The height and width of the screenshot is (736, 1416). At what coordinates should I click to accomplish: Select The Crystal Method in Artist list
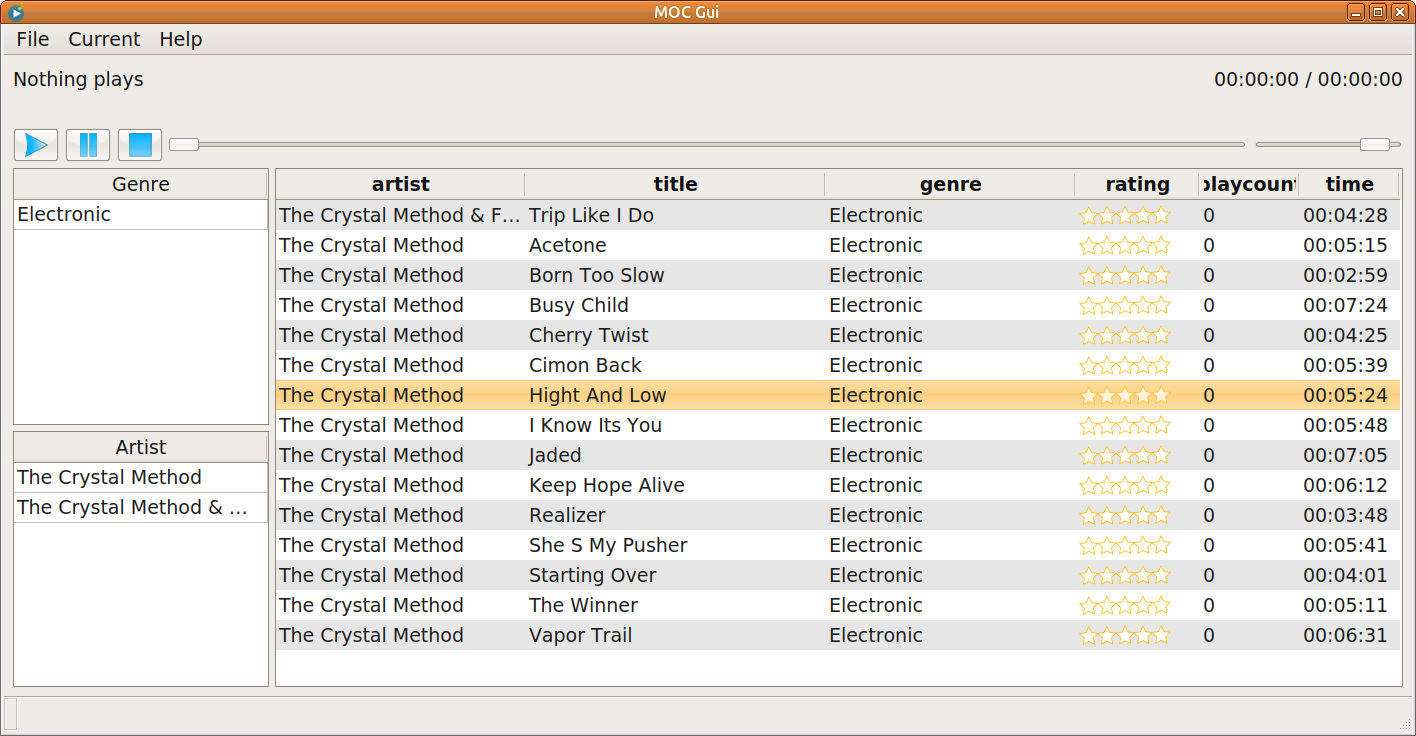(141, 477)
